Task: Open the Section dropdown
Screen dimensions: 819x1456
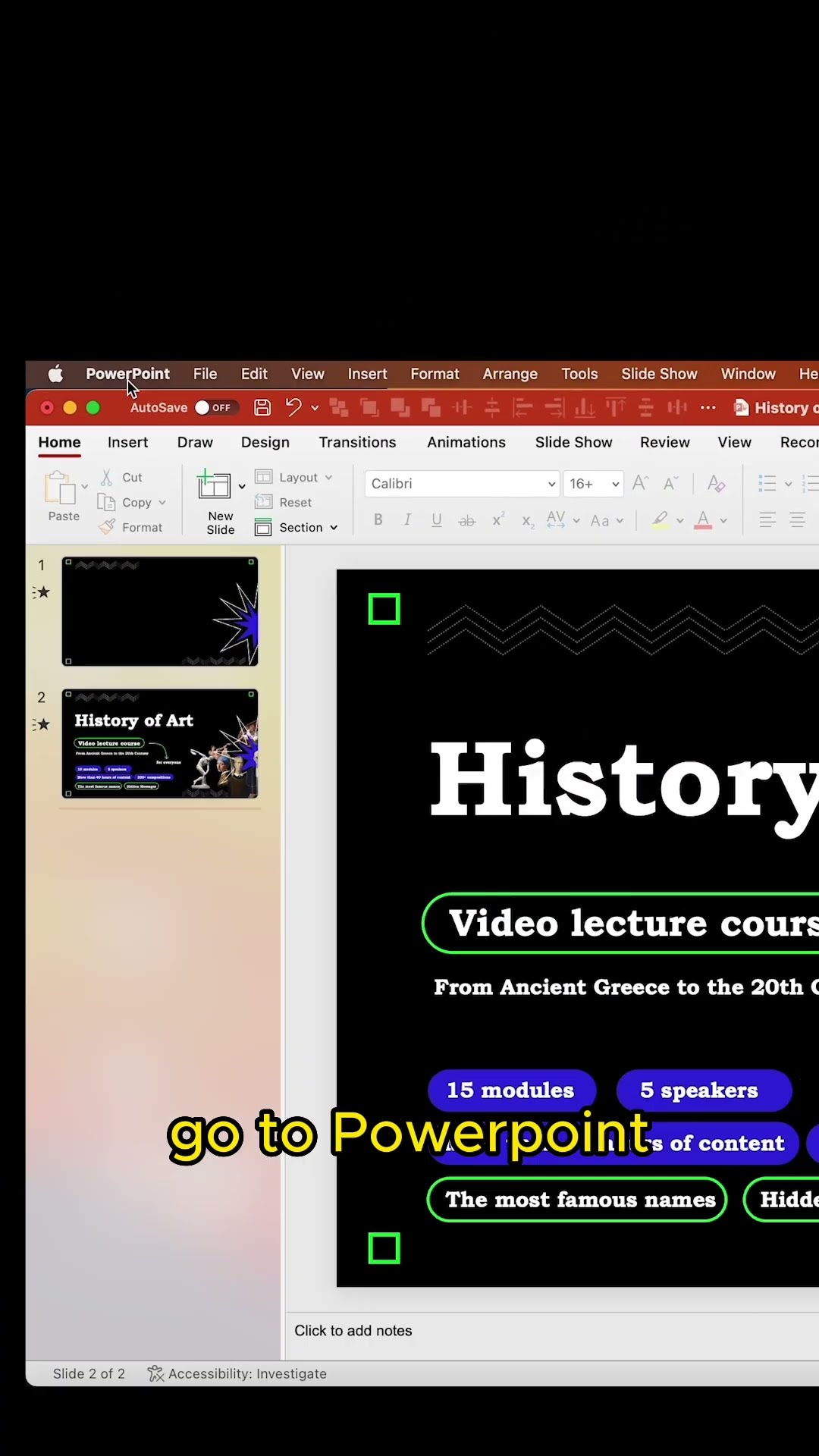Action: [x=297, y=527]
